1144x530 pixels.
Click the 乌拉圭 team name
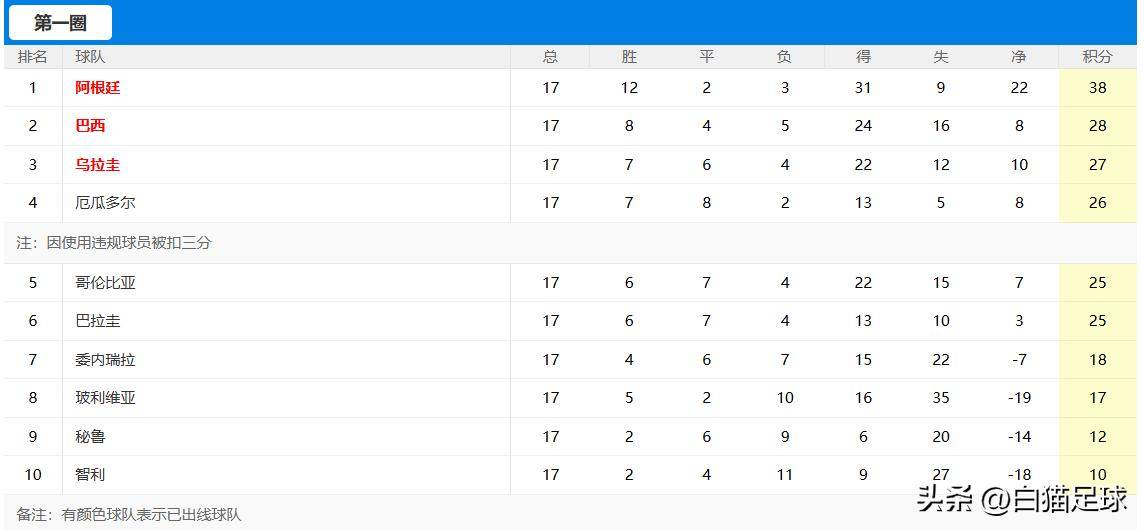tap(98, 165)
